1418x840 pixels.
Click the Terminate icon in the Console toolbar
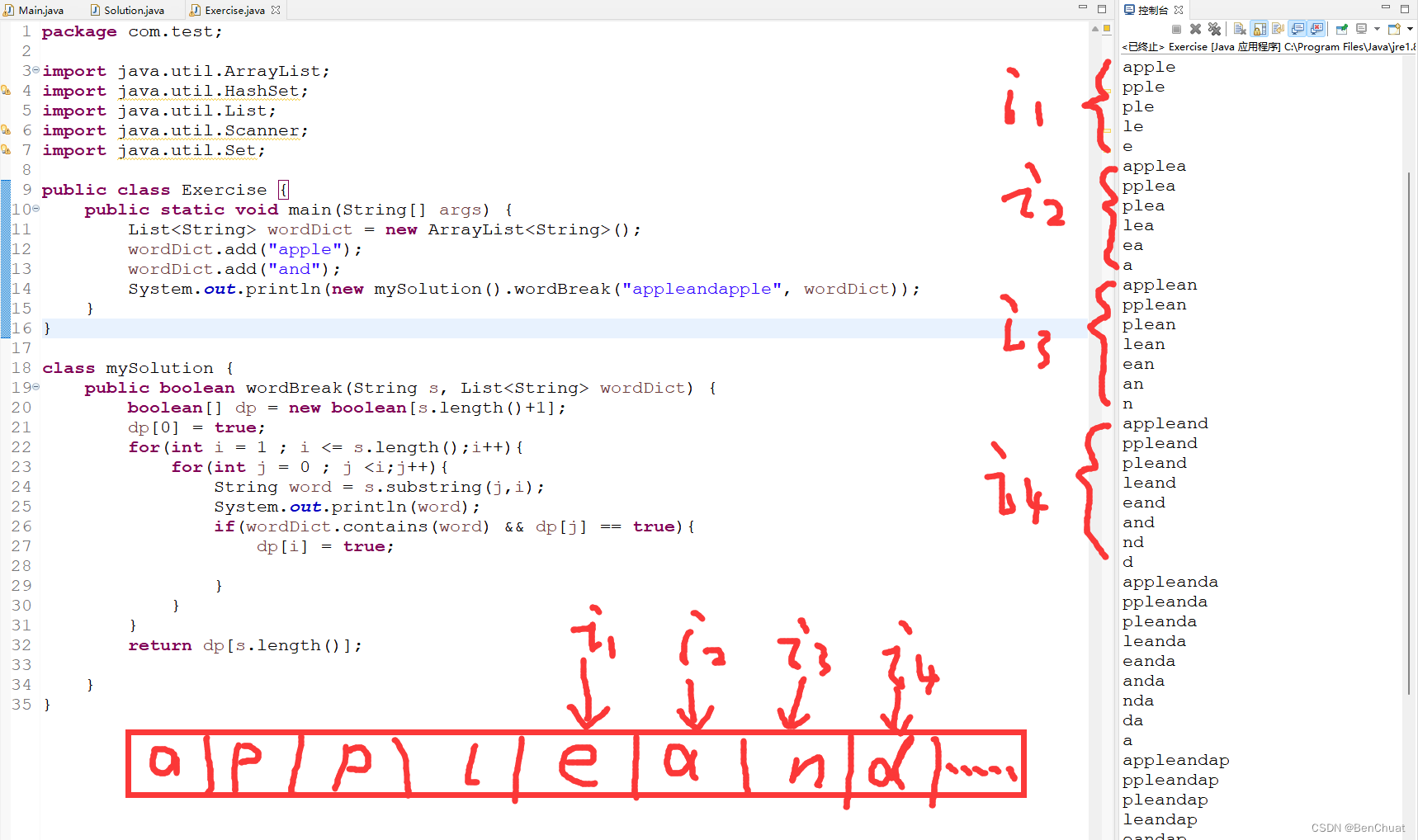(1176, 28)
